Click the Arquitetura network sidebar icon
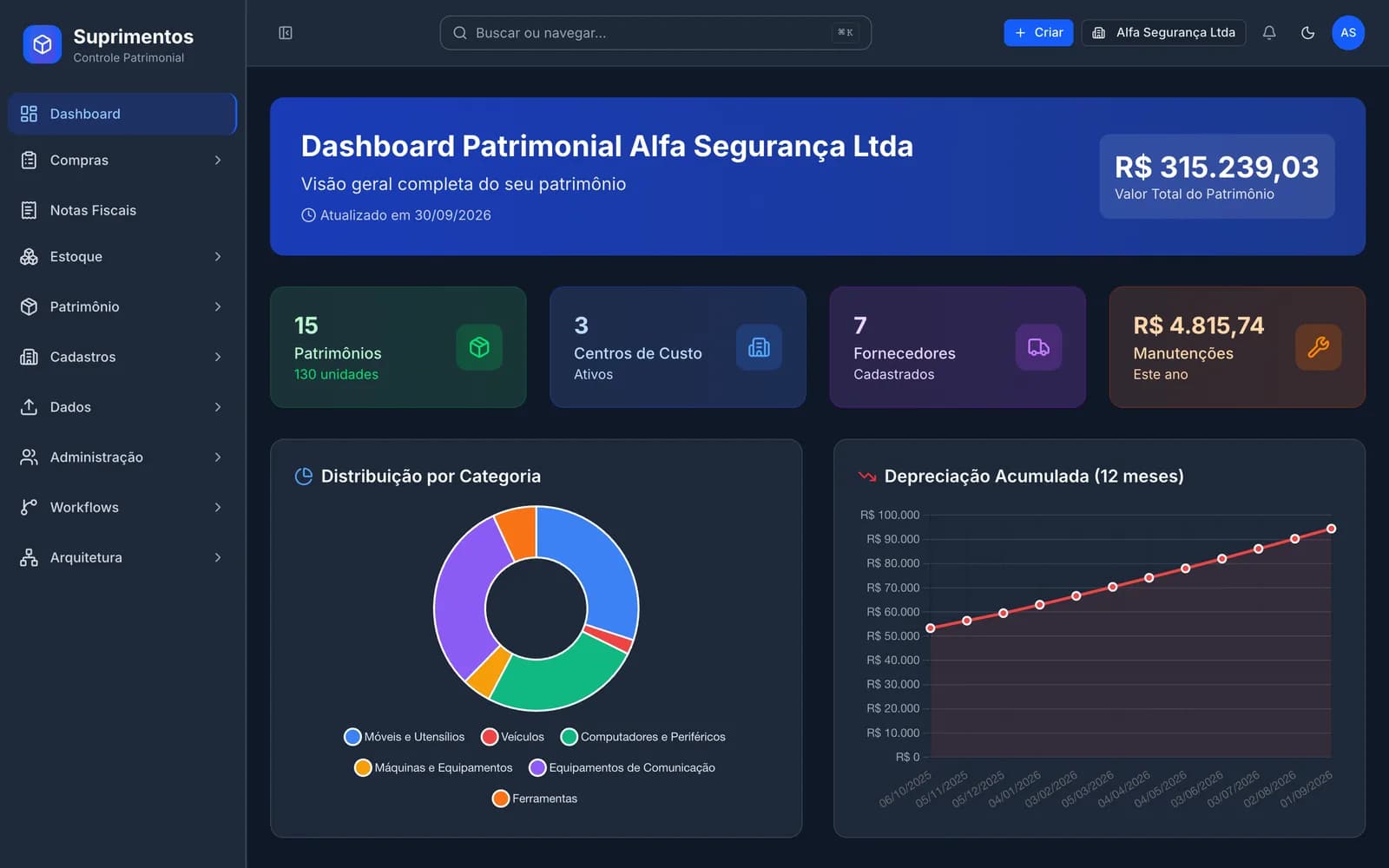Image resolution: width=1389 pixels, height=868 pixels. pyautogui.click(x=29, y=557)
